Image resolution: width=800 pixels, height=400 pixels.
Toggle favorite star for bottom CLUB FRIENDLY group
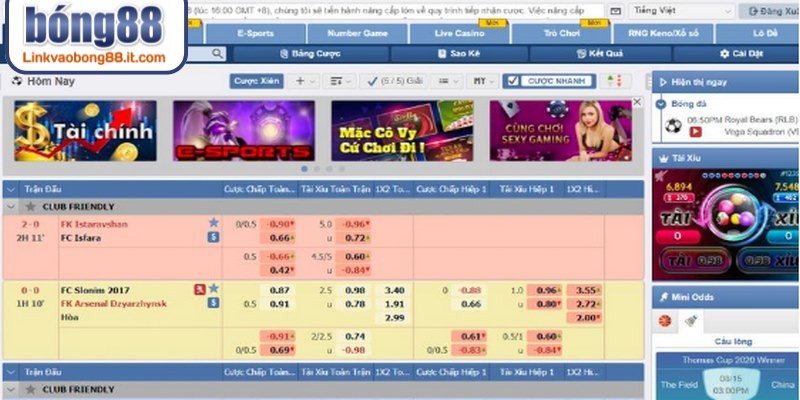coord(31,389)
